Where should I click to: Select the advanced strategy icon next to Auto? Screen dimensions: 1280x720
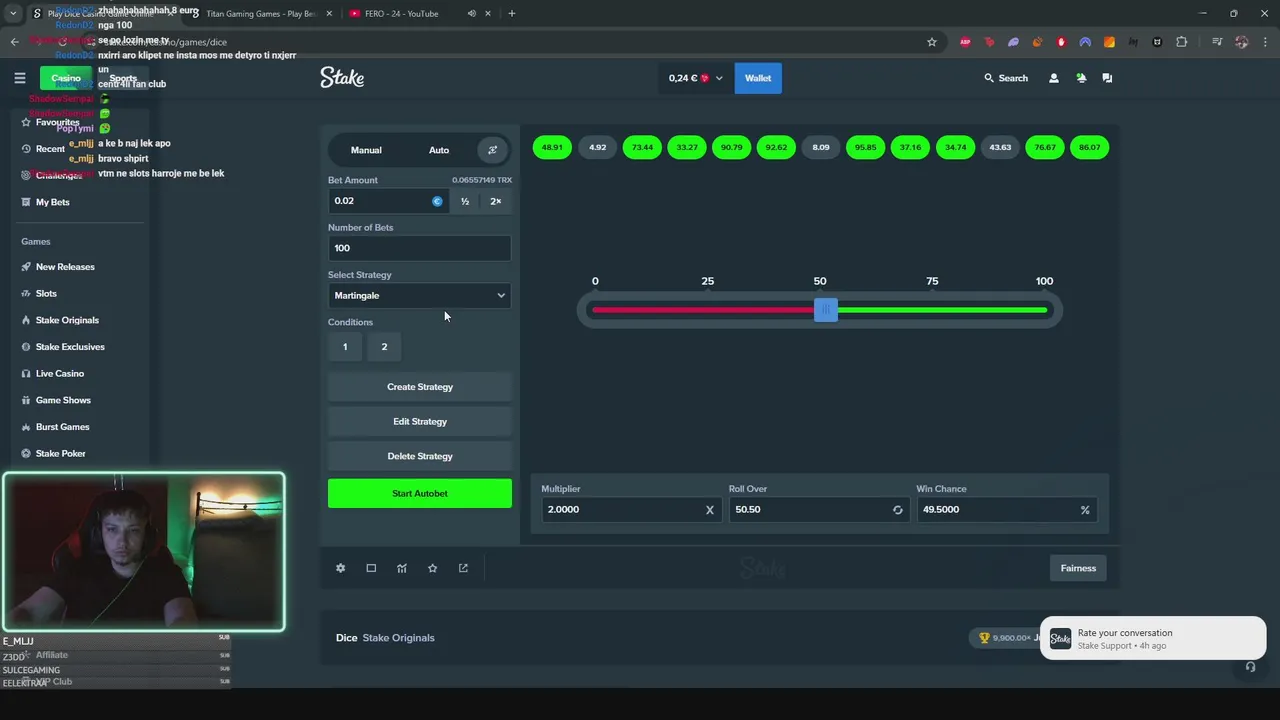coord(492,150)
